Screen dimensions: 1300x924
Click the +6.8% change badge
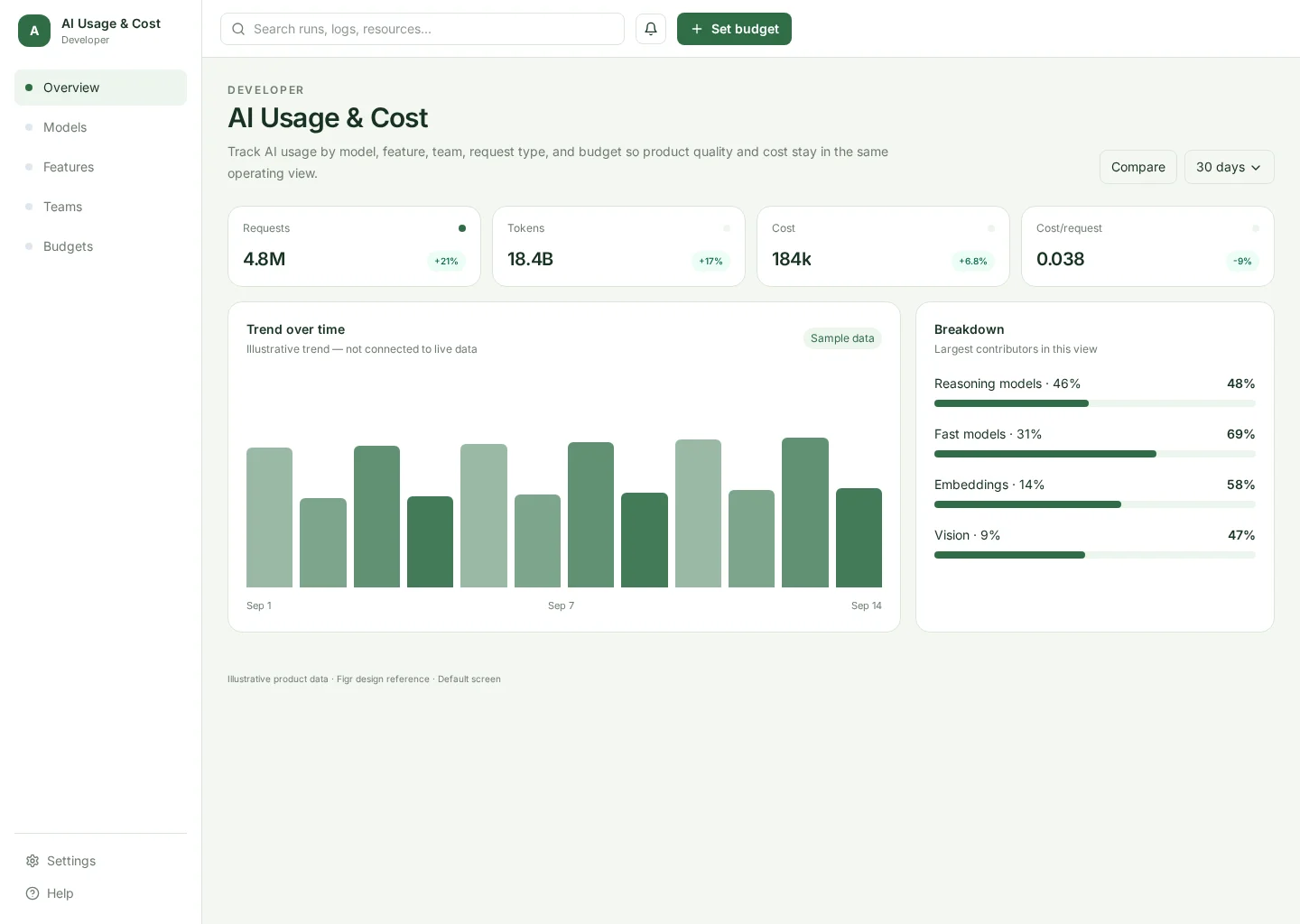973,262
